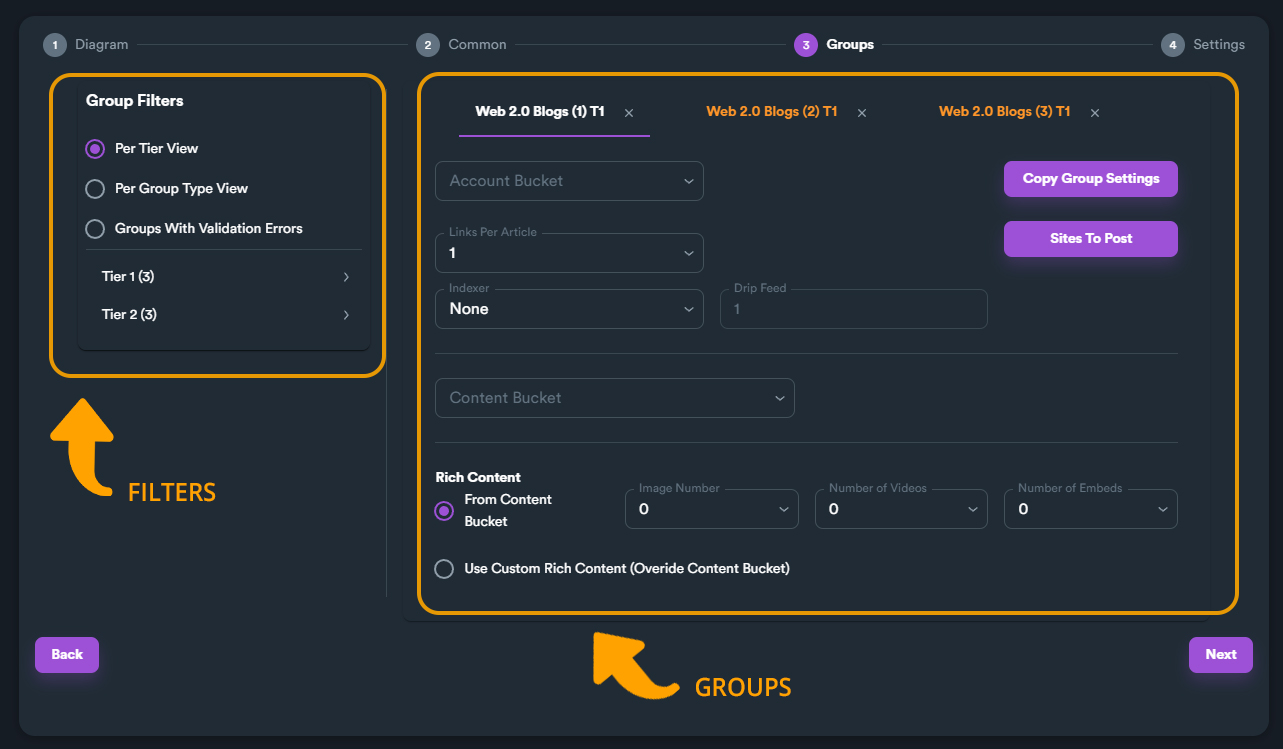The image size is (1283, 749).
Task: Click the Group Filters heading
Action: pyautogui.click(x=135, y=101)
